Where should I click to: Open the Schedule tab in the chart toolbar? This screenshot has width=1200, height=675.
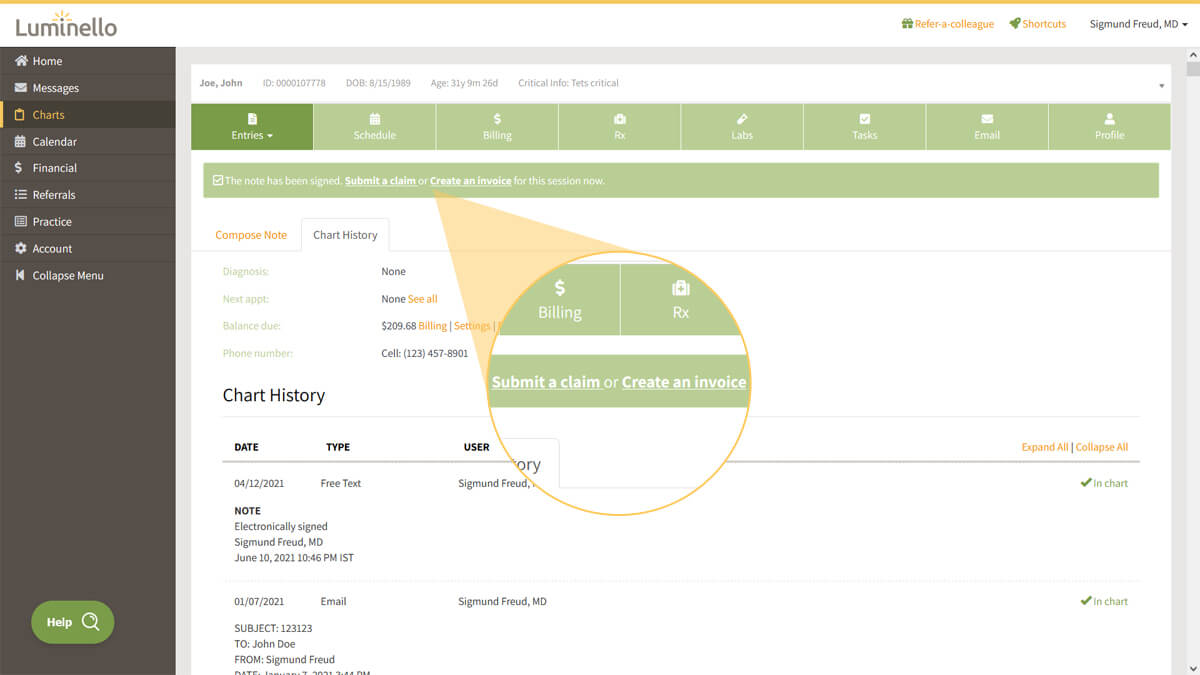374,127
